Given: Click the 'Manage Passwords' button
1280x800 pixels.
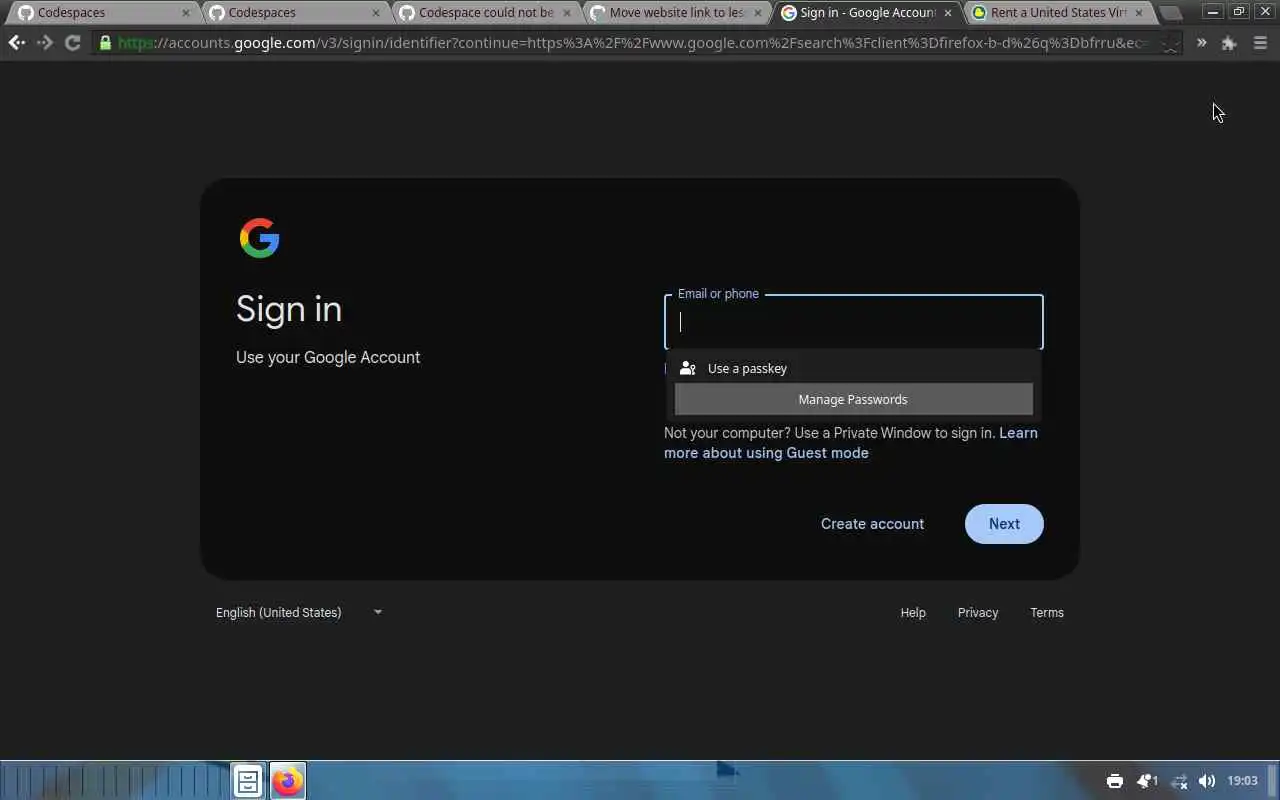Looking at the screenshot, I should point(853,399).
